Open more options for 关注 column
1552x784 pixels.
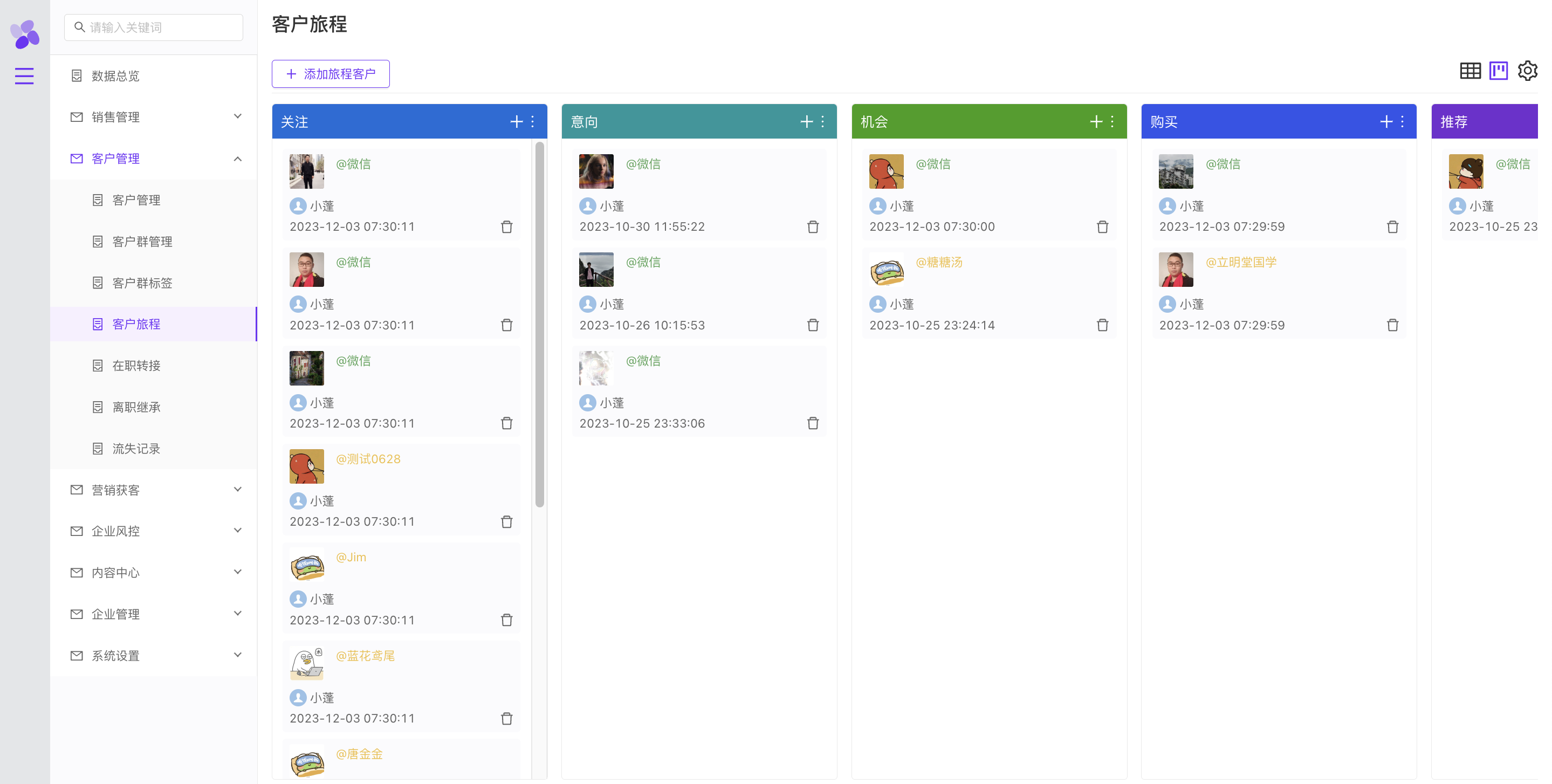tap(533, 122)
